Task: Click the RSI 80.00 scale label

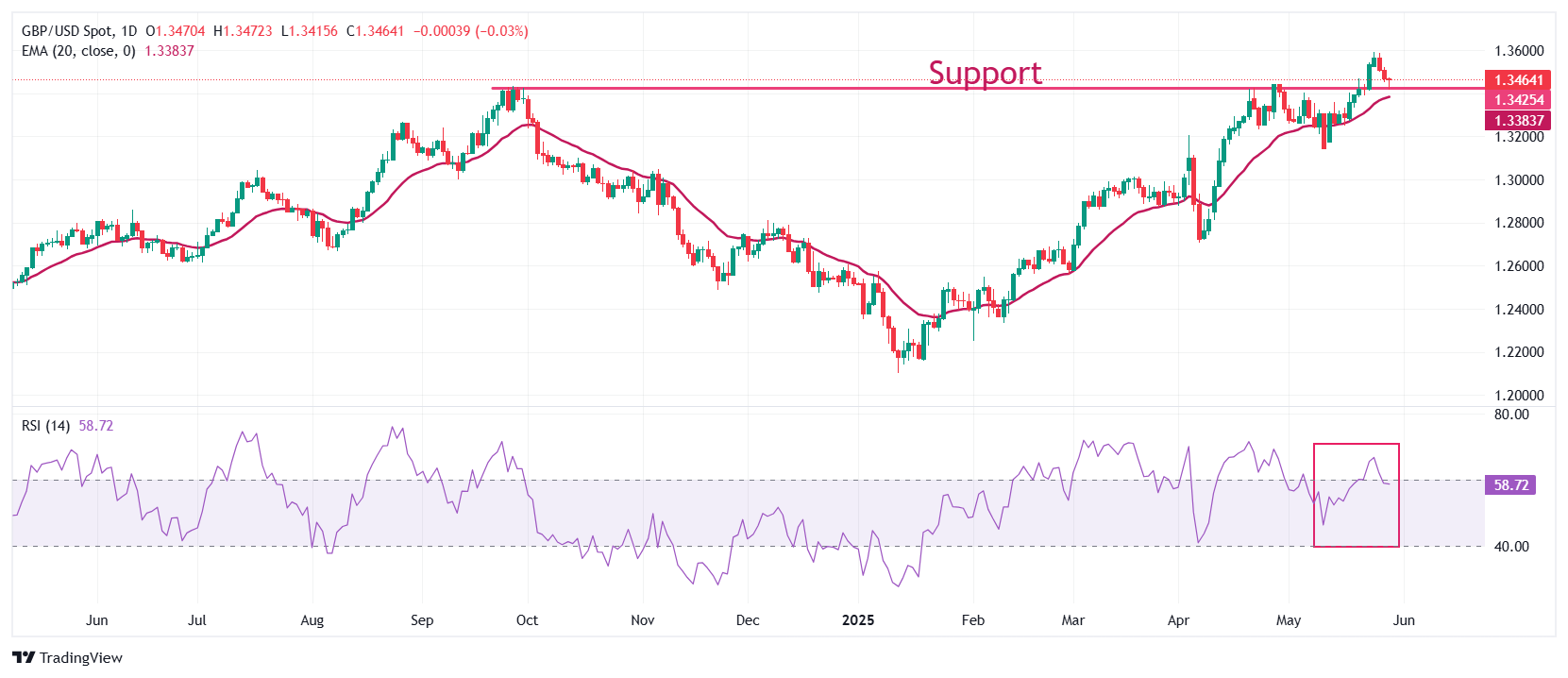Action: click(1511, 415)
